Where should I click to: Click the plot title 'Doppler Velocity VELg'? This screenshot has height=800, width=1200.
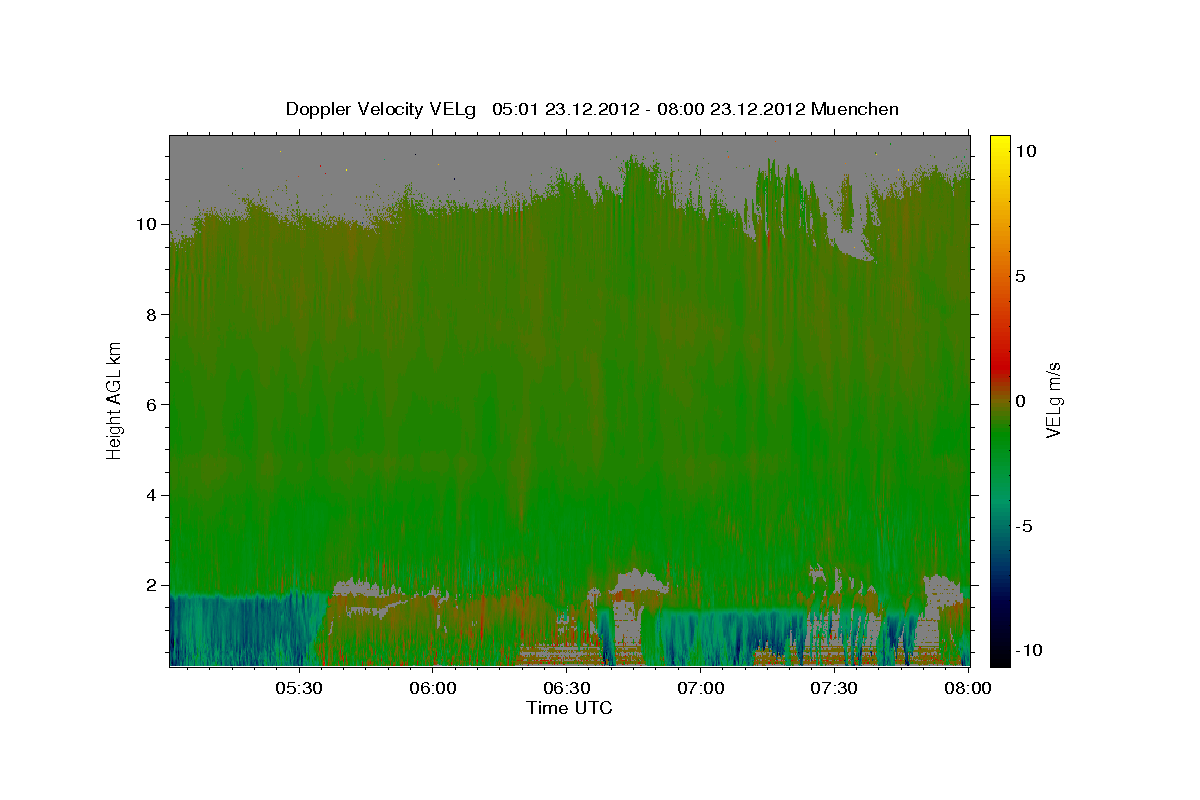tap(382, 109)
